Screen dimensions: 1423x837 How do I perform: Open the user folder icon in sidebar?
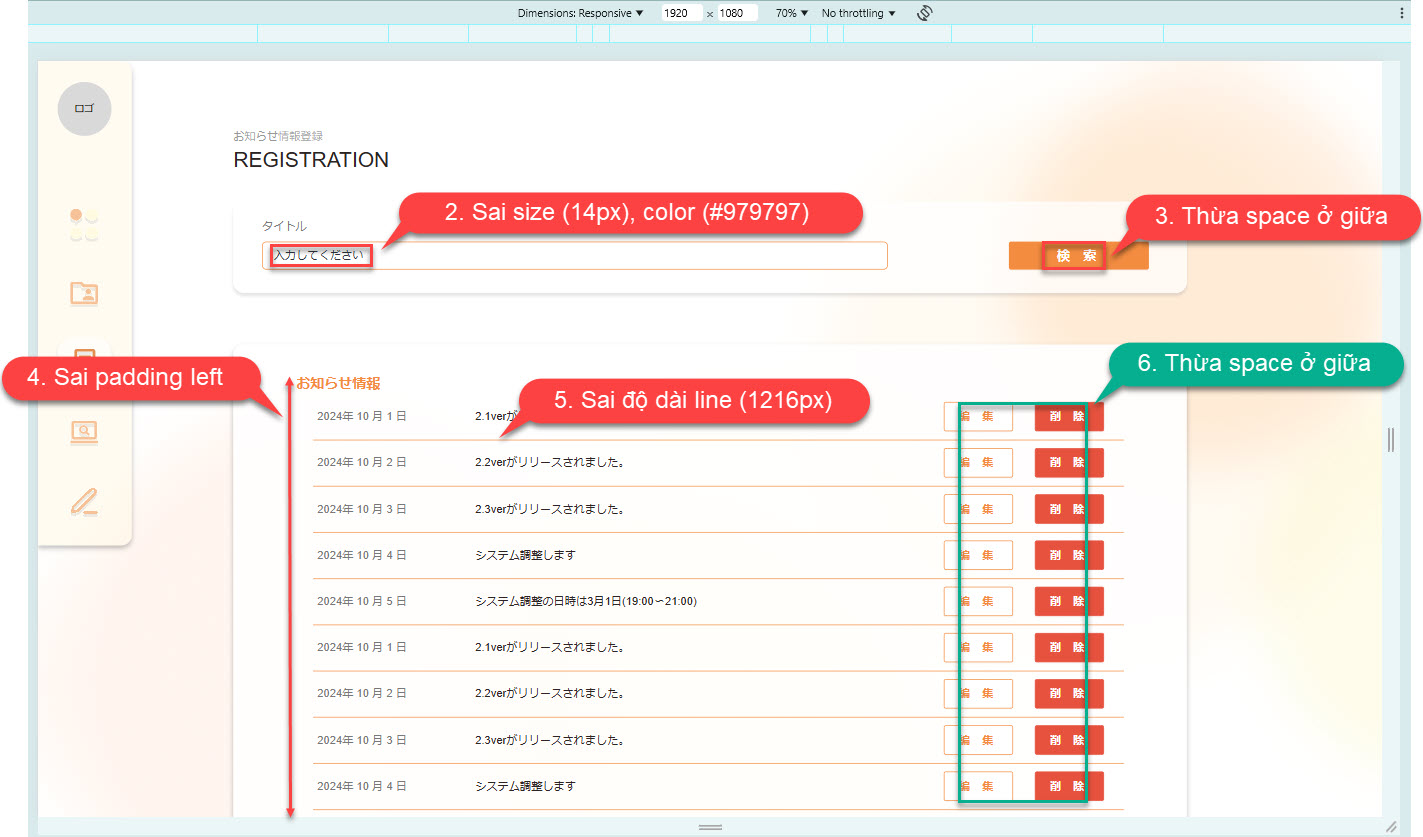coord(84,293)
